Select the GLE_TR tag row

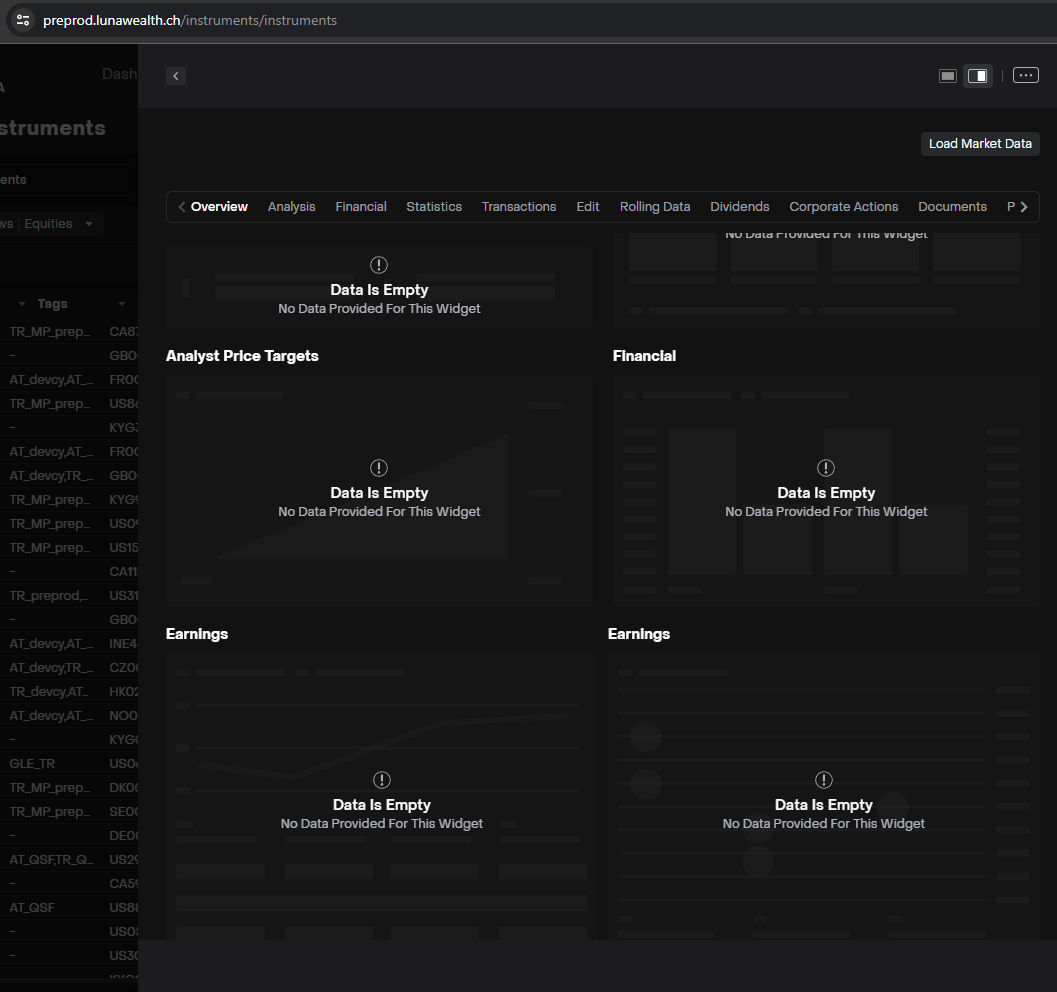click(32, 764)
